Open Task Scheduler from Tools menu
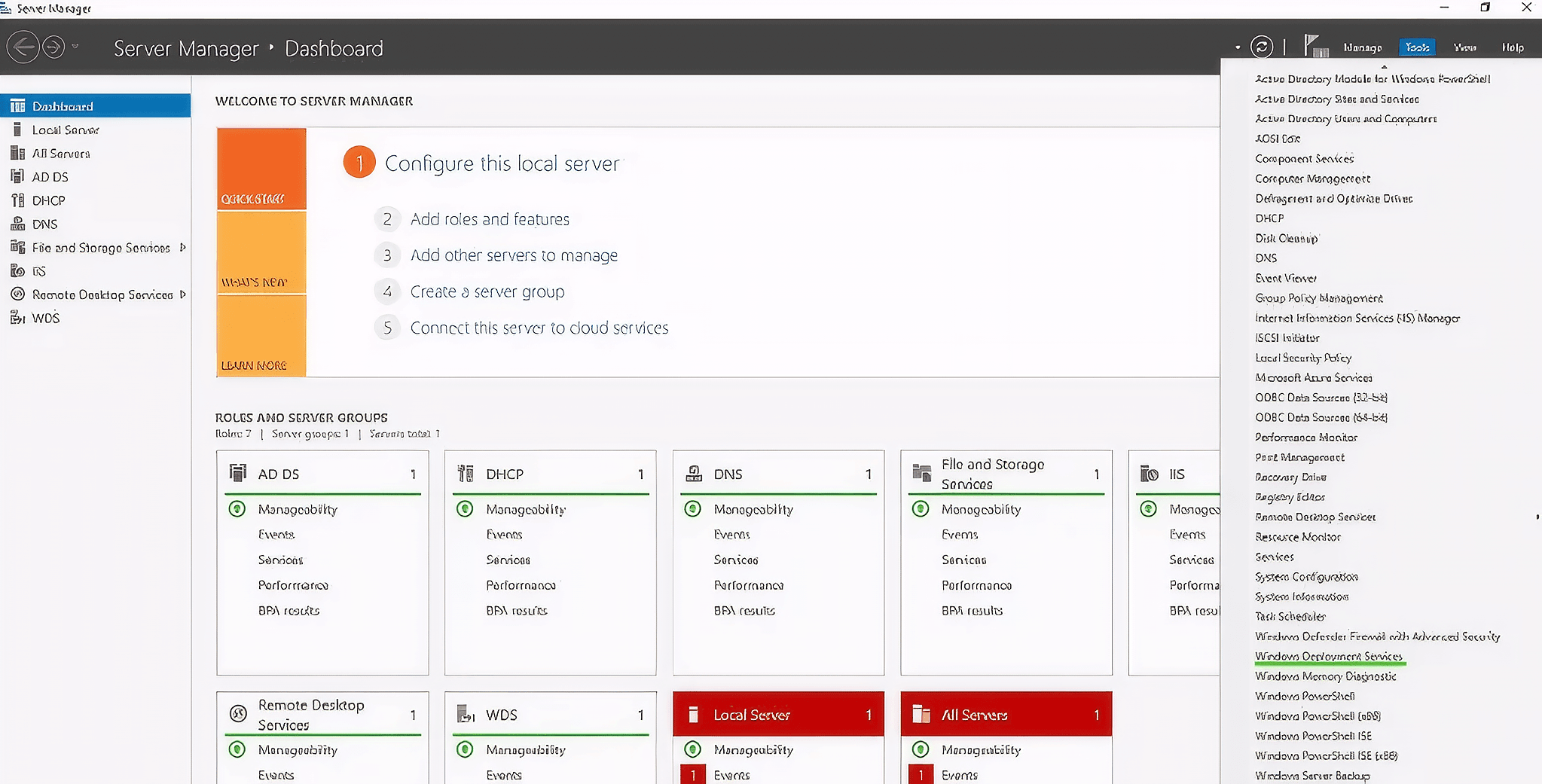The width and height of the screenshot is (1542, 784). point(1290,616)
